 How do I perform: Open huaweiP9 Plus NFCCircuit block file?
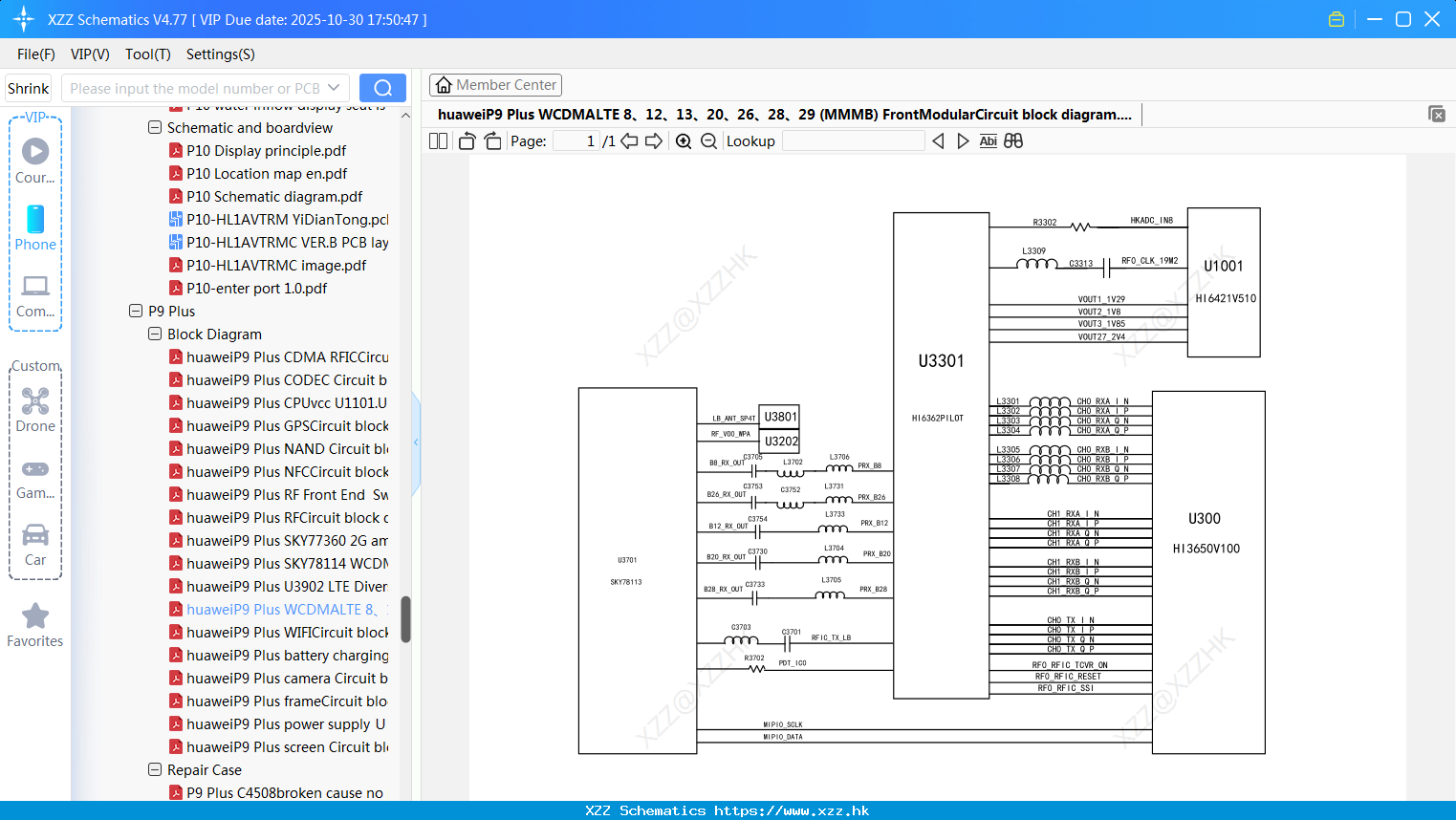pos(287,471)
